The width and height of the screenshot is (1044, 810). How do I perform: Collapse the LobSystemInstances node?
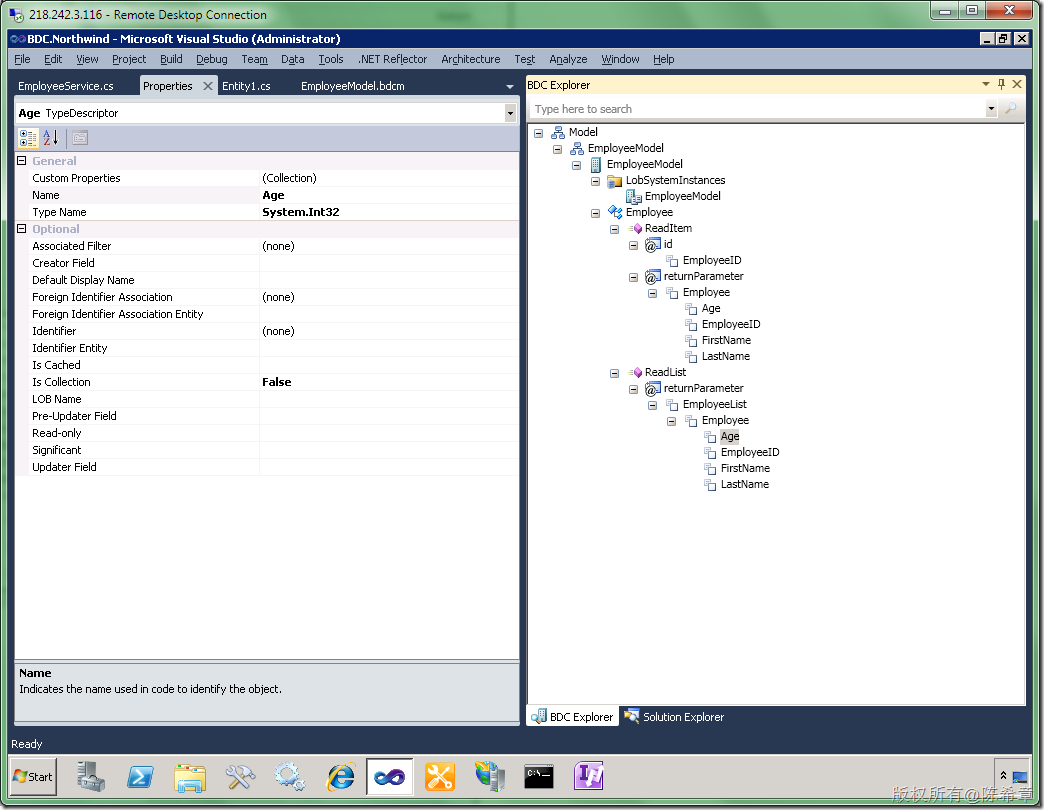596,181
